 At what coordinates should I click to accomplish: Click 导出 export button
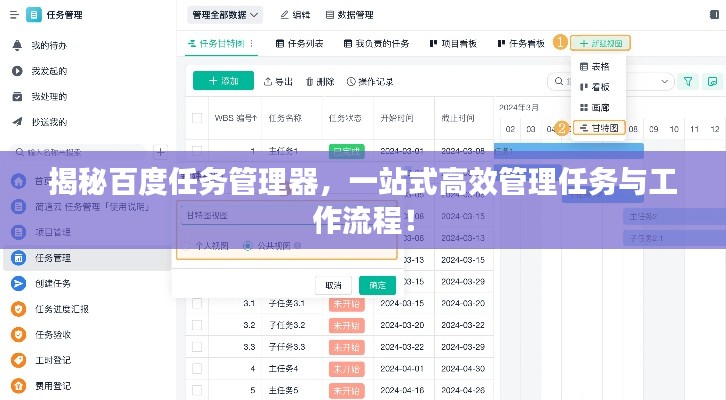(x=278, y=81)
